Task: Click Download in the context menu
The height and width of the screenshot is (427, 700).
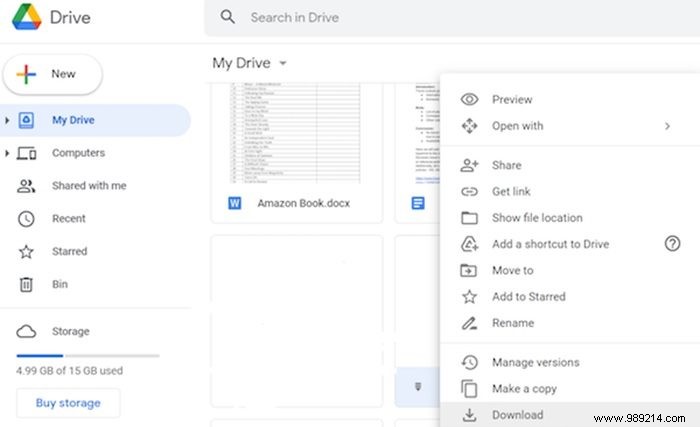Action: [x=570, y=415]
